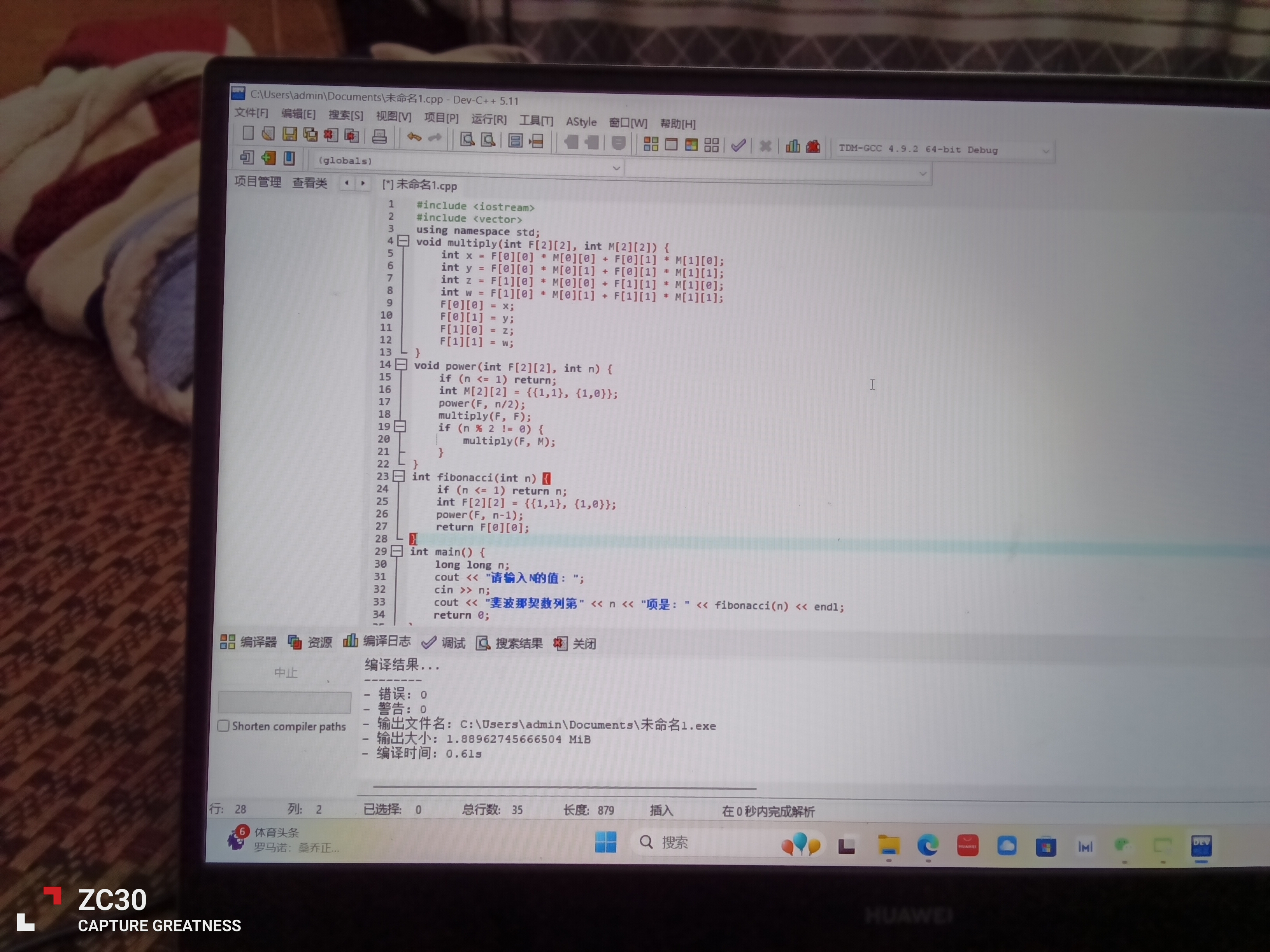Open the 搜索[S] menu
Viewport: 1270px width, 952px height.
tap(346, 115)
